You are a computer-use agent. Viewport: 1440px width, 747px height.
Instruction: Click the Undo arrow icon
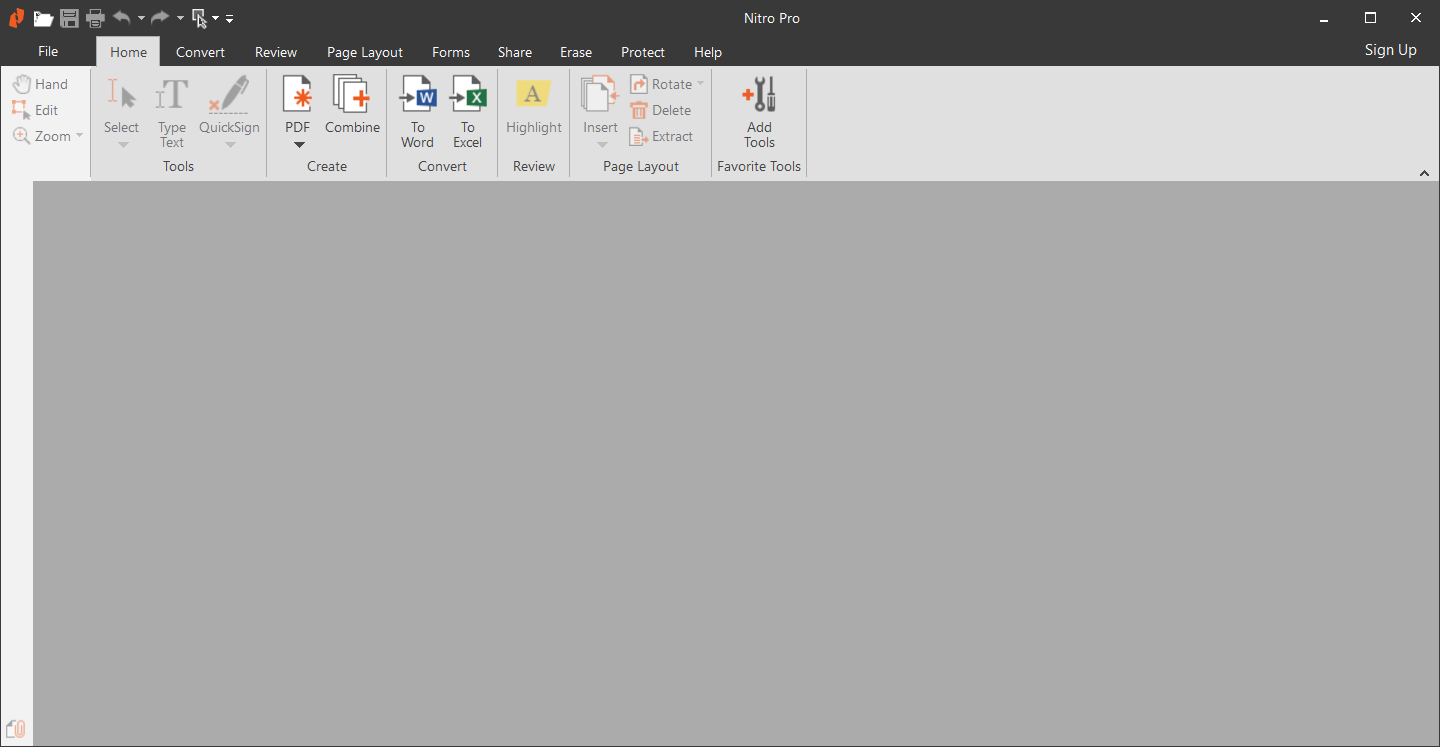coord(122,17)
